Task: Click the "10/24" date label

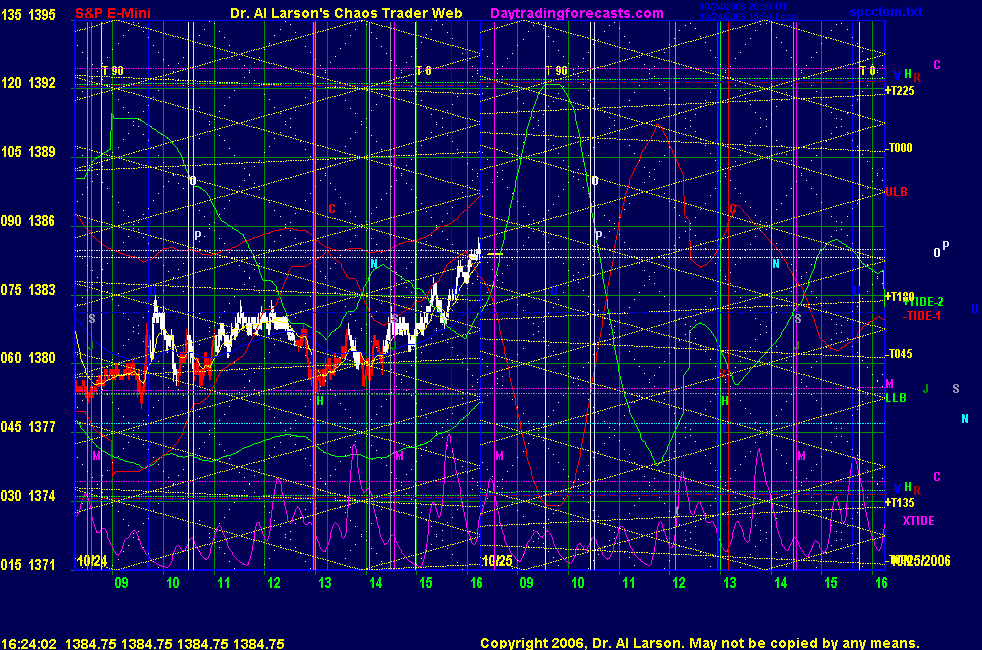Action: tap(92, 561)
